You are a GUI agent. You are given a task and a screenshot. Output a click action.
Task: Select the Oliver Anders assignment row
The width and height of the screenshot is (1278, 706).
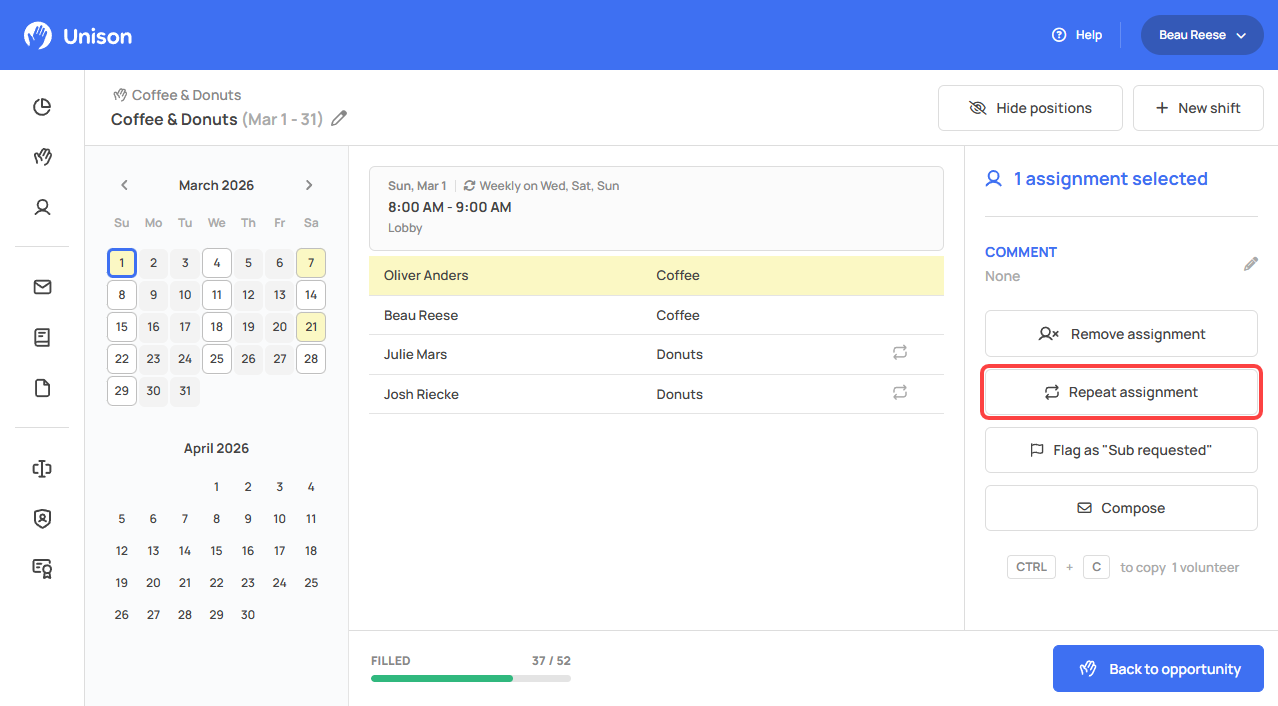[656, 275]
